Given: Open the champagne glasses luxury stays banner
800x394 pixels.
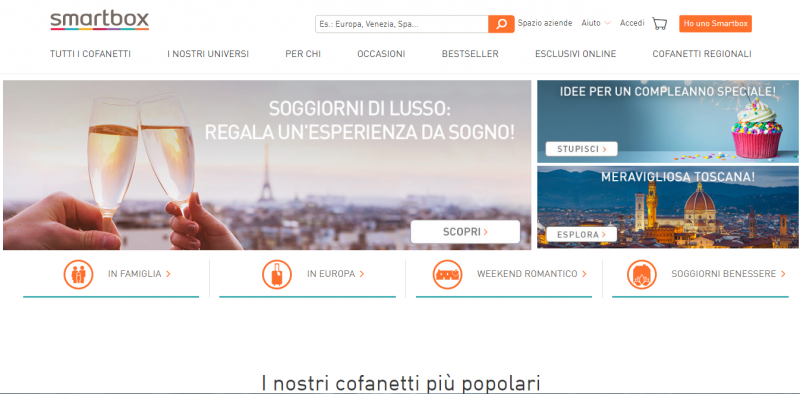Looking at the screenshot, I should point(267,165).
